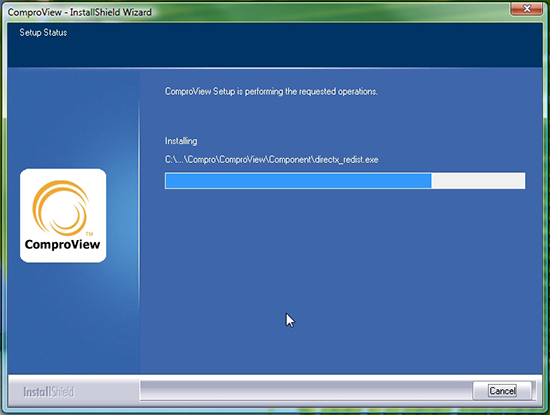Click the Setup Status heading
The height and width of the screenshot is (415, 550).
[x=43, y=33]
